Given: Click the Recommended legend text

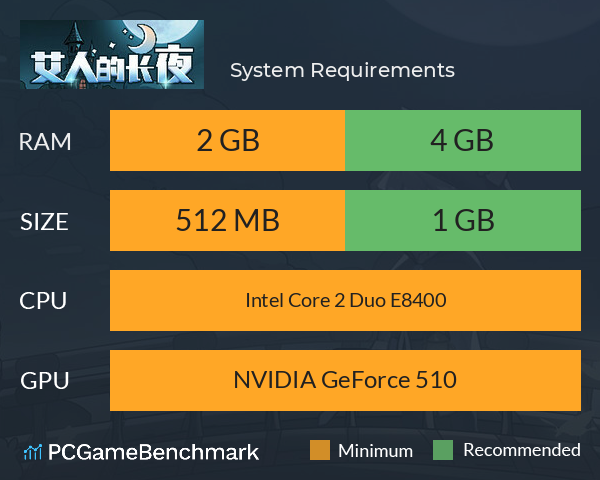Looking at the screenshot, I should pyautogui.click(x=522, y=450).
